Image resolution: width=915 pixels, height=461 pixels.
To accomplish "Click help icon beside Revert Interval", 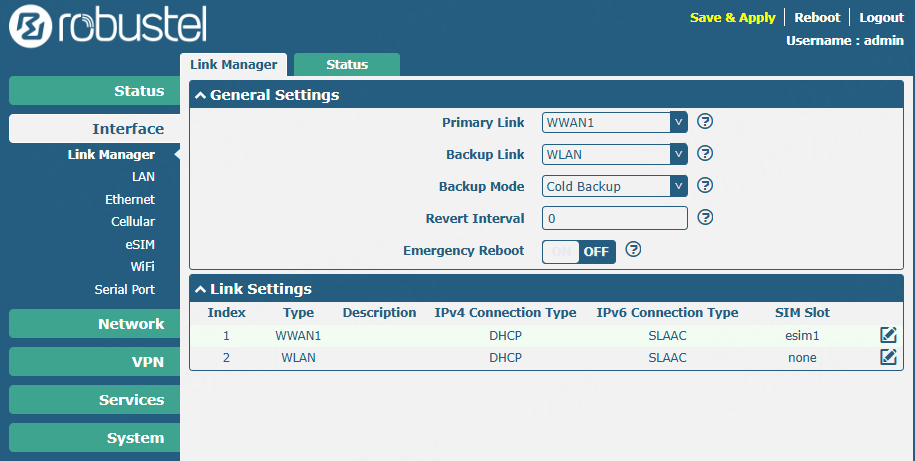I will click(705, 218).
